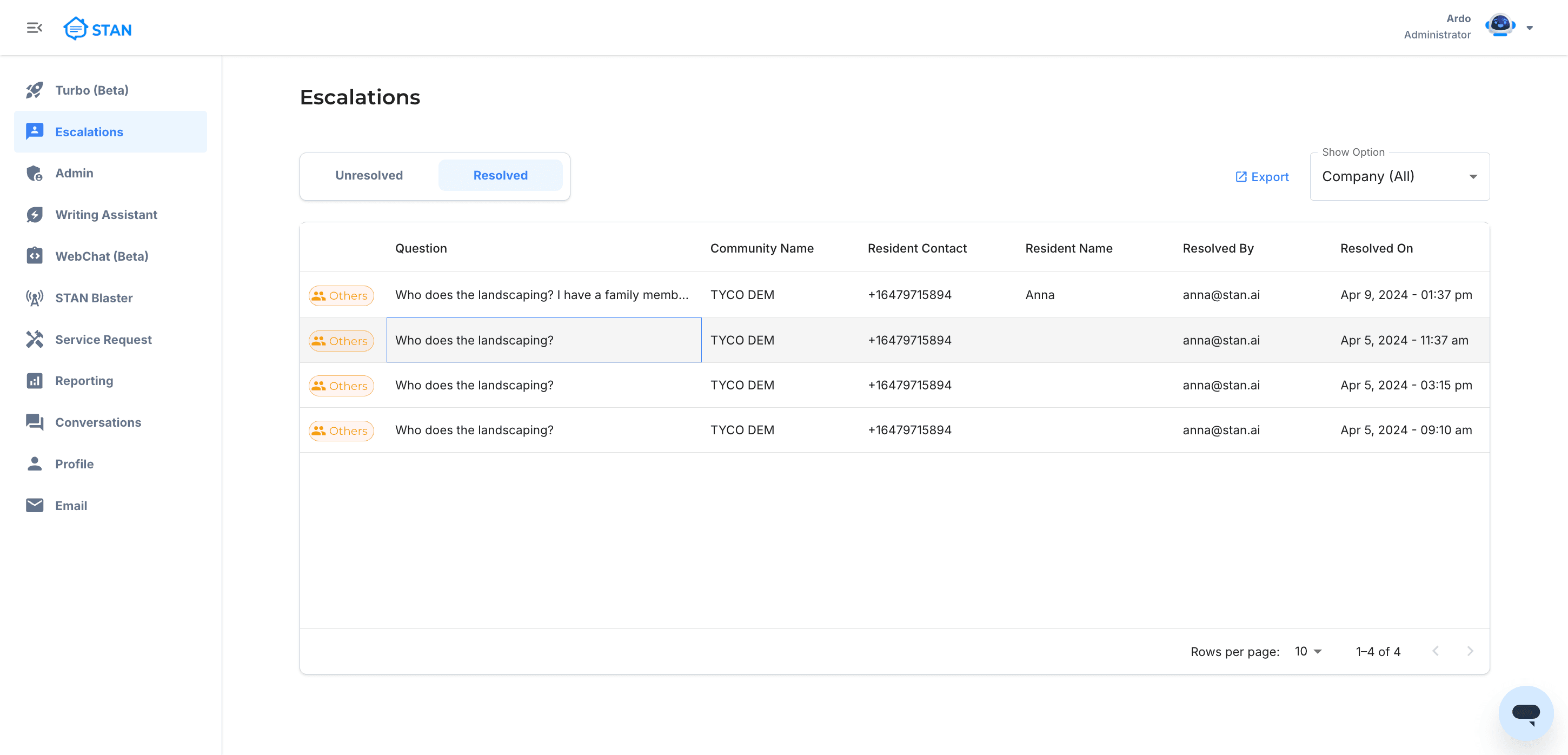This screenshot has width=1568, height=755.
Task: Click '1–4 of 4' pagination text
Action: coord(1378,652)
